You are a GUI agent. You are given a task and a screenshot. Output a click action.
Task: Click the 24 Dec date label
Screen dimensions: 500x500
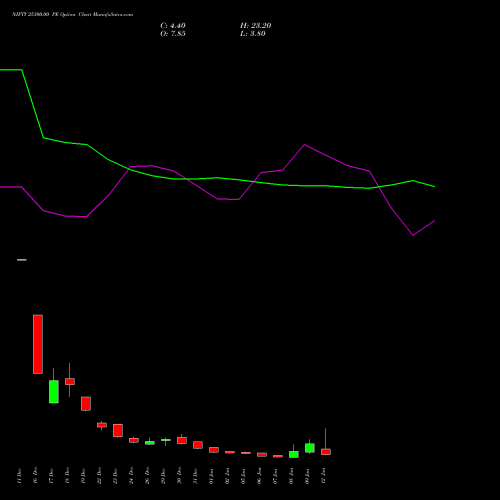click(131, 476)
